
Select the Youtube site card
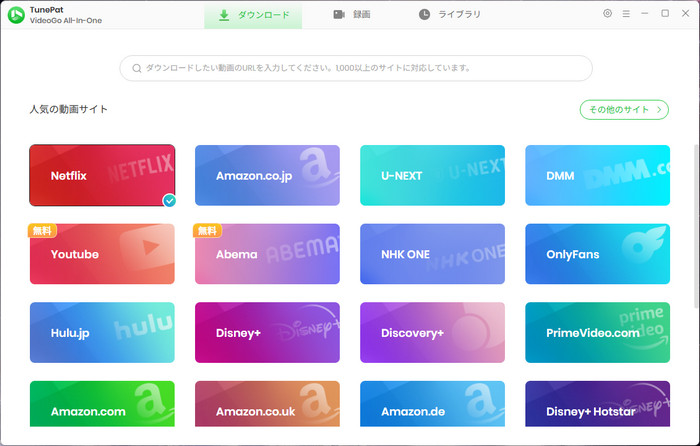coord(102,254)
